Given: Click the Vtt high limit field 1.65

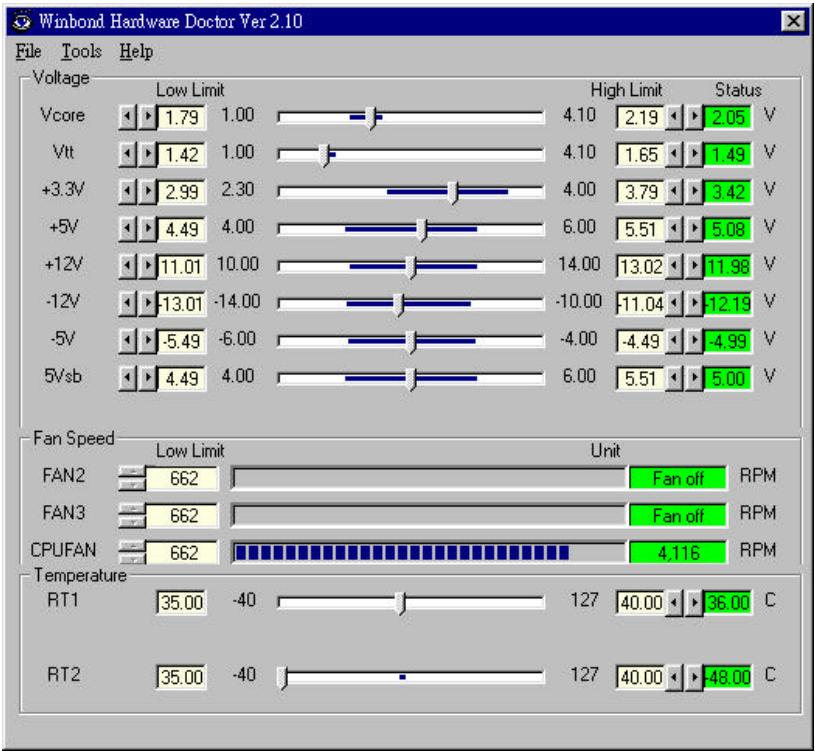Looking at the screenshot, I should (x=640, y=155).
